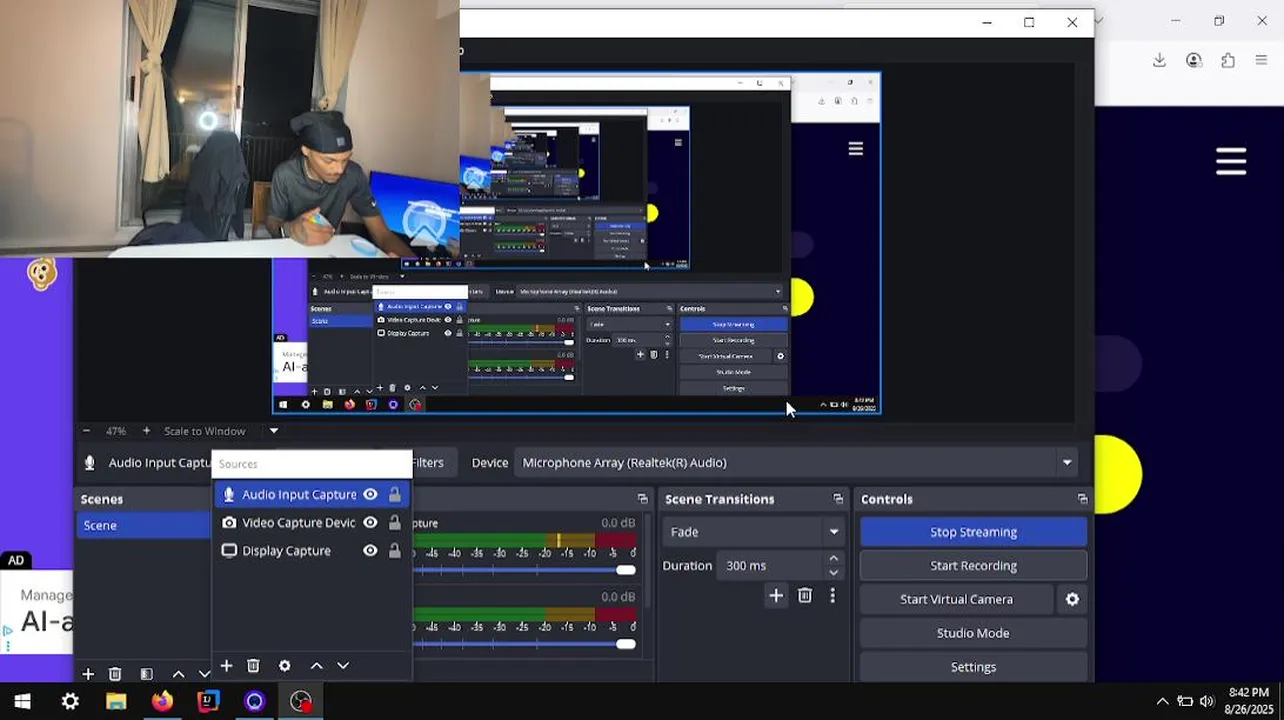1284x720 pixels.
Task: Click Start Recording
Action: coord(973,565)
